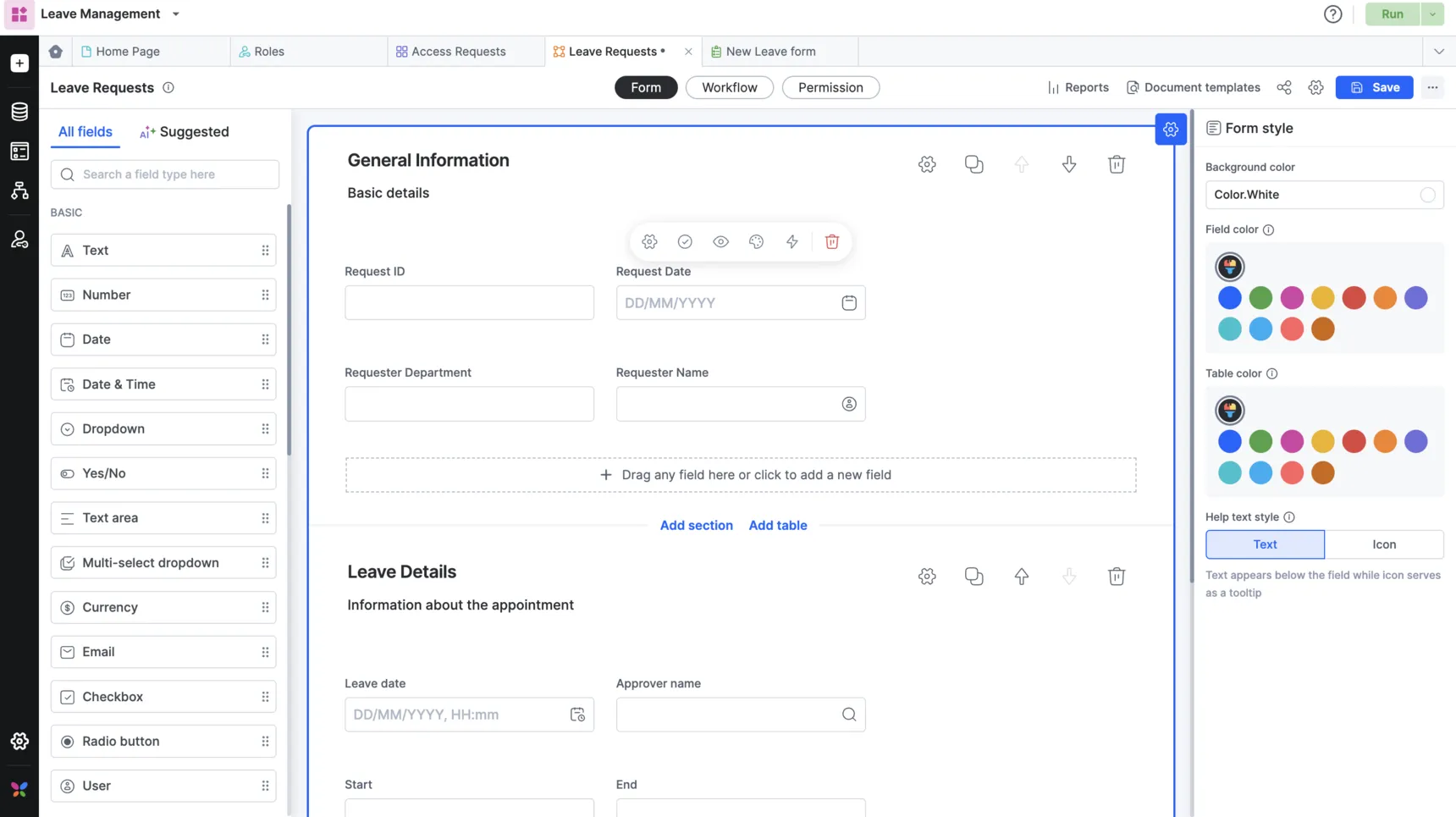Click user icon in Requester Name field
The width and height of the screenshot is (1456, 817).
pos(849,404)
